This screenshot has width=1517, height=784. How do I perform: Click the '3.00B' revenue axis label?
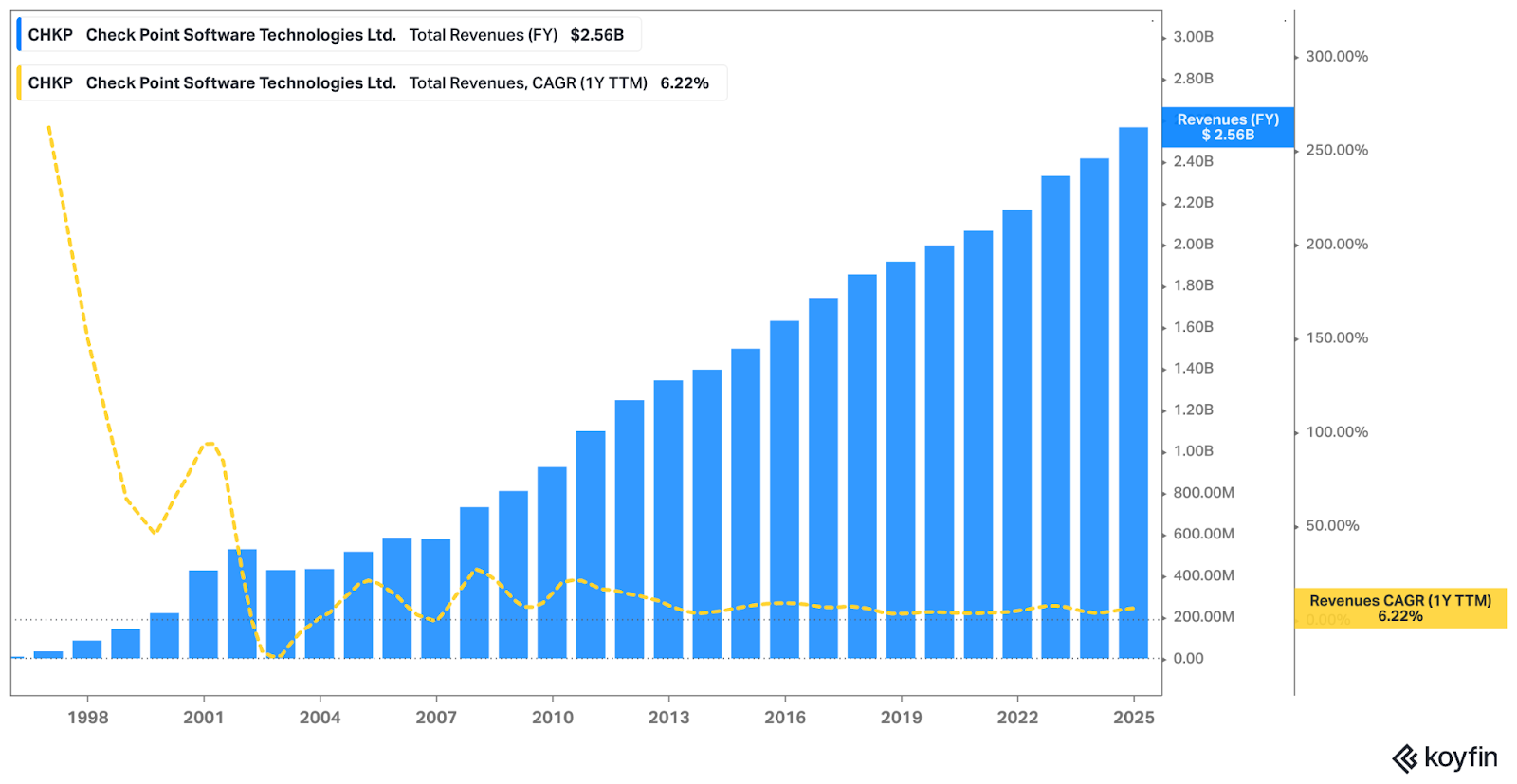point(1194,37)
